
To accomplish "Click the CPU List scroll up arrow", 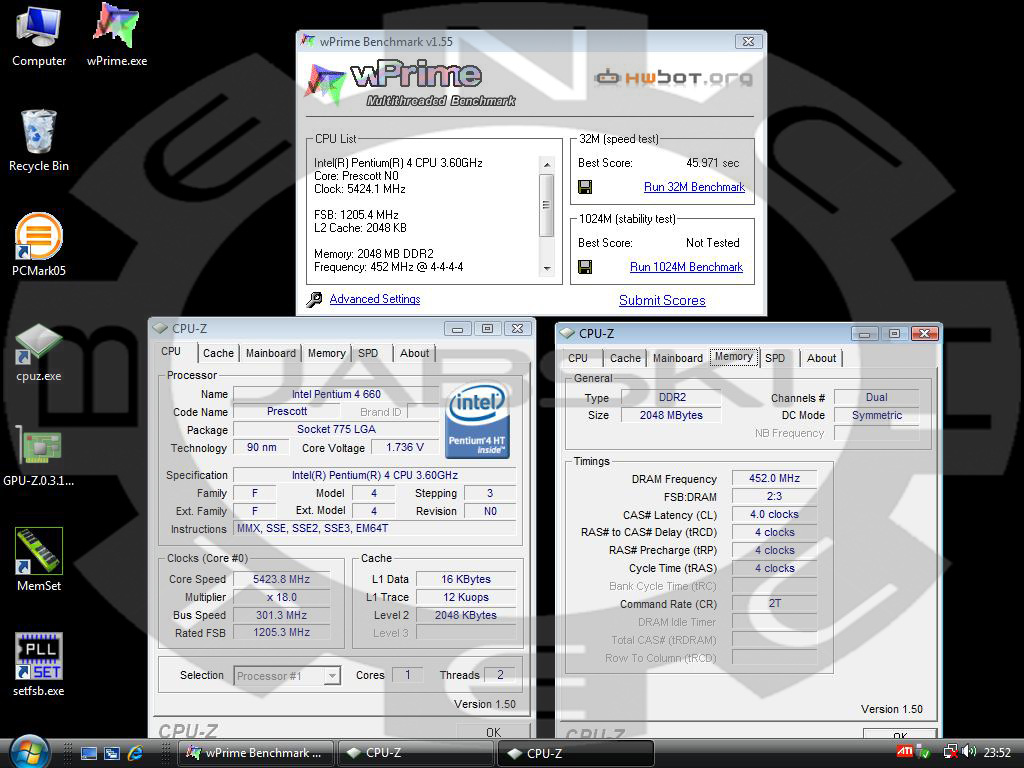I will point(547,165).
